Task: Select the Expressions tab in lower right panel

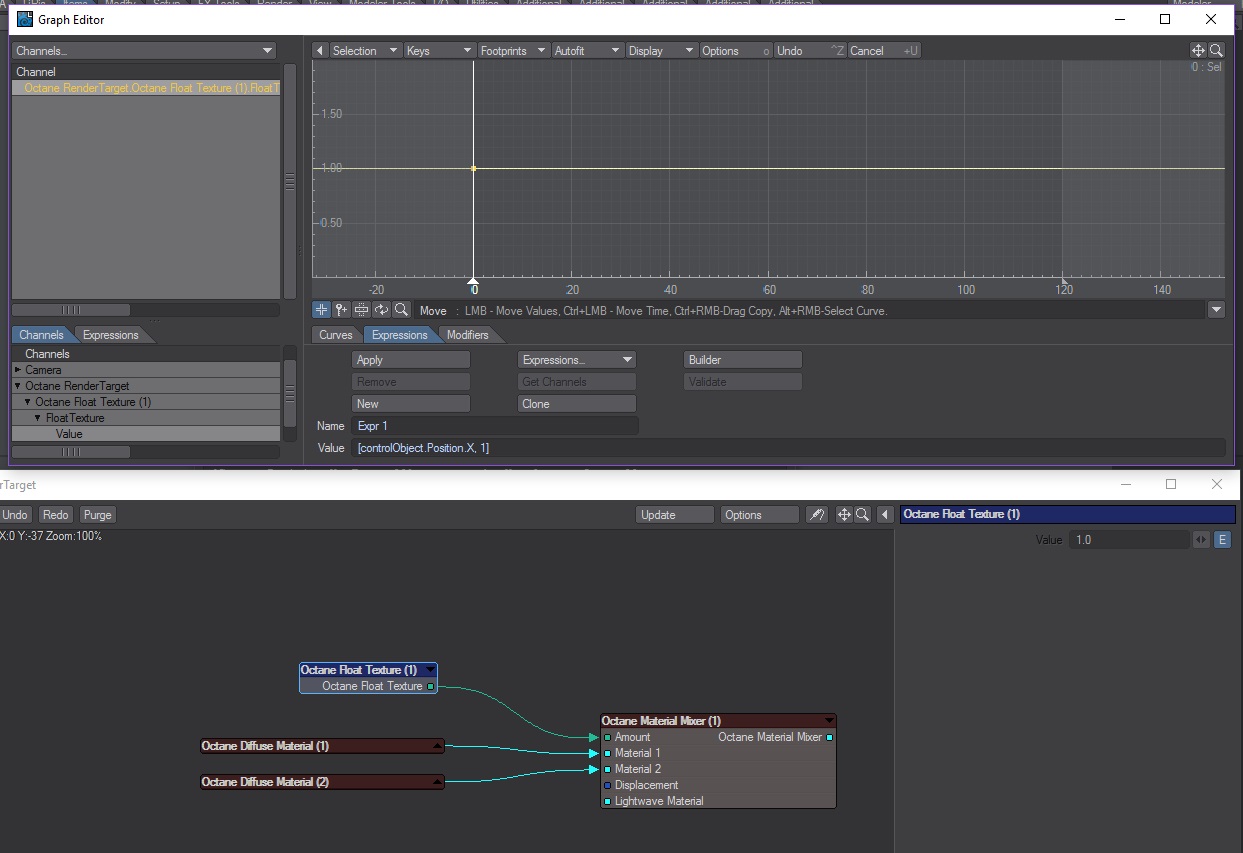Action: [x=400, y=335]
